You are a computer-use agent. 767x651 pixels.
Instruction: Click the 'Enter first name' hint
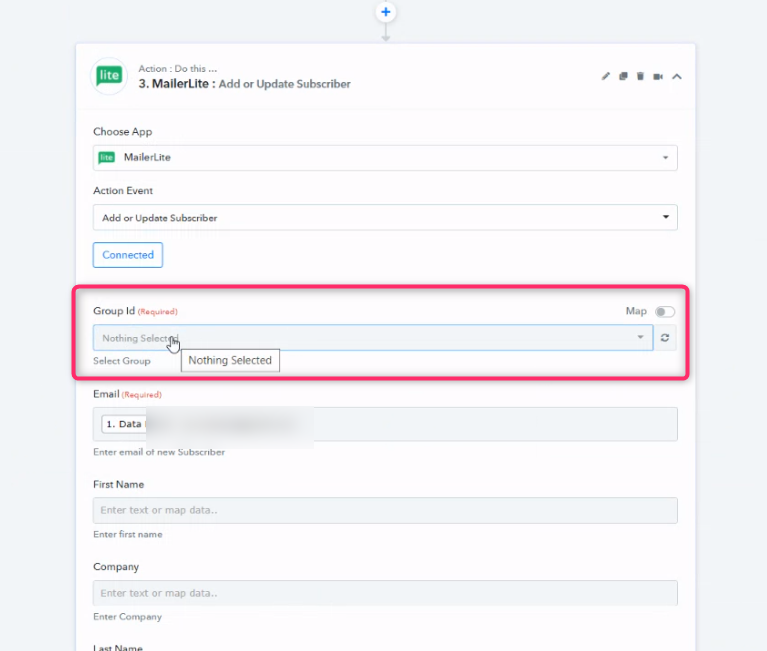pos(128,534)
